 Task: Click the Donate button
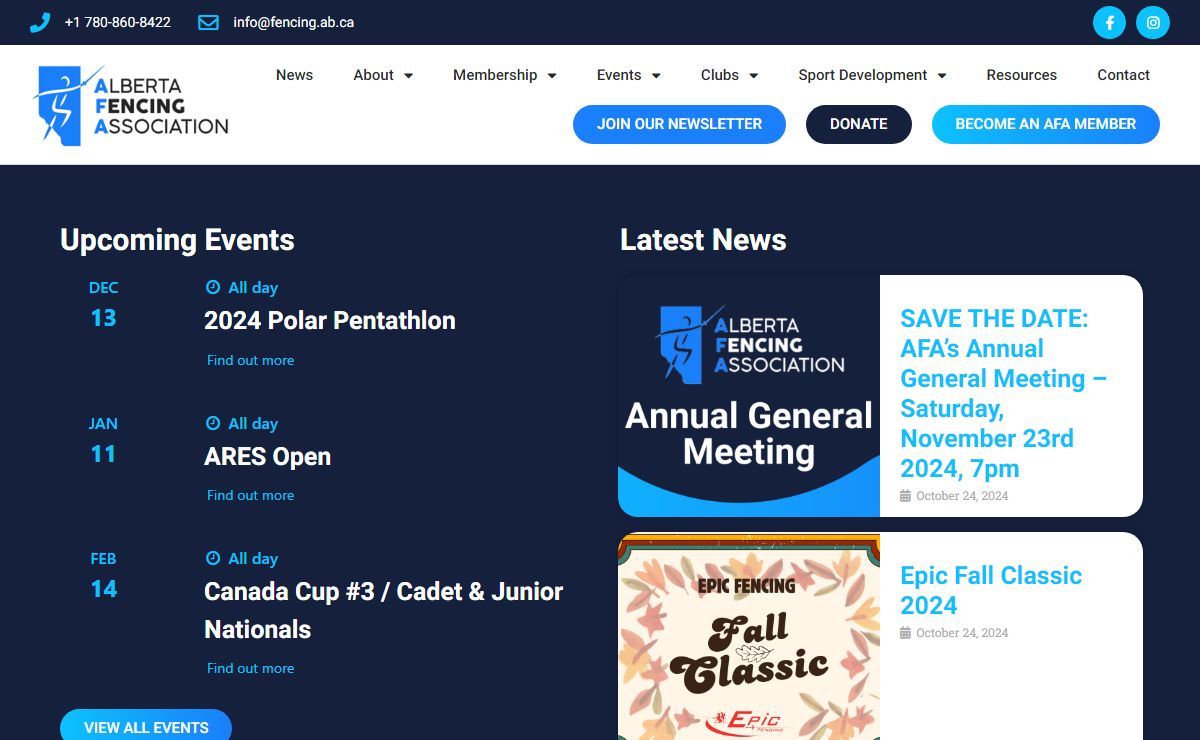(859, 124)
